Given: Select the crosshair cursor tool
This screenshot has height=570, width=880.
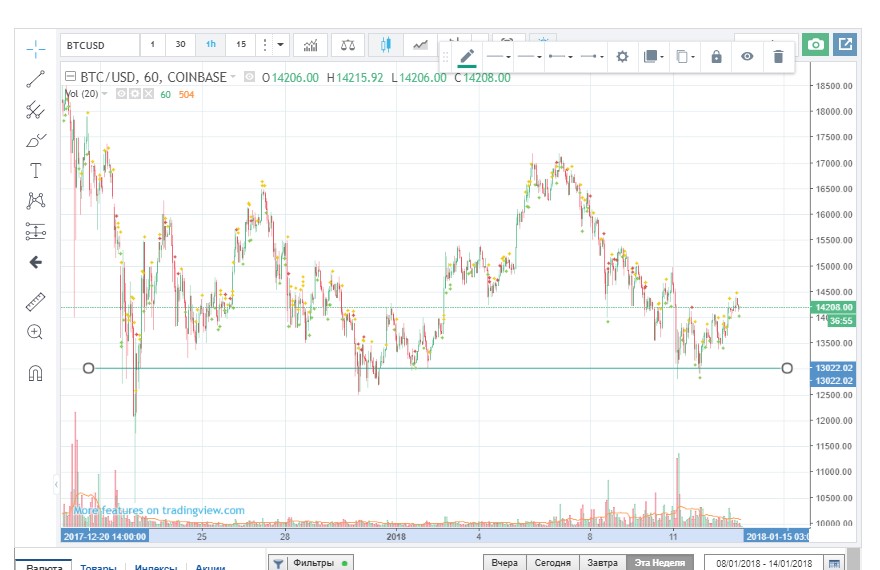Looking at the screenshot, I should click(x=36, y=48).
